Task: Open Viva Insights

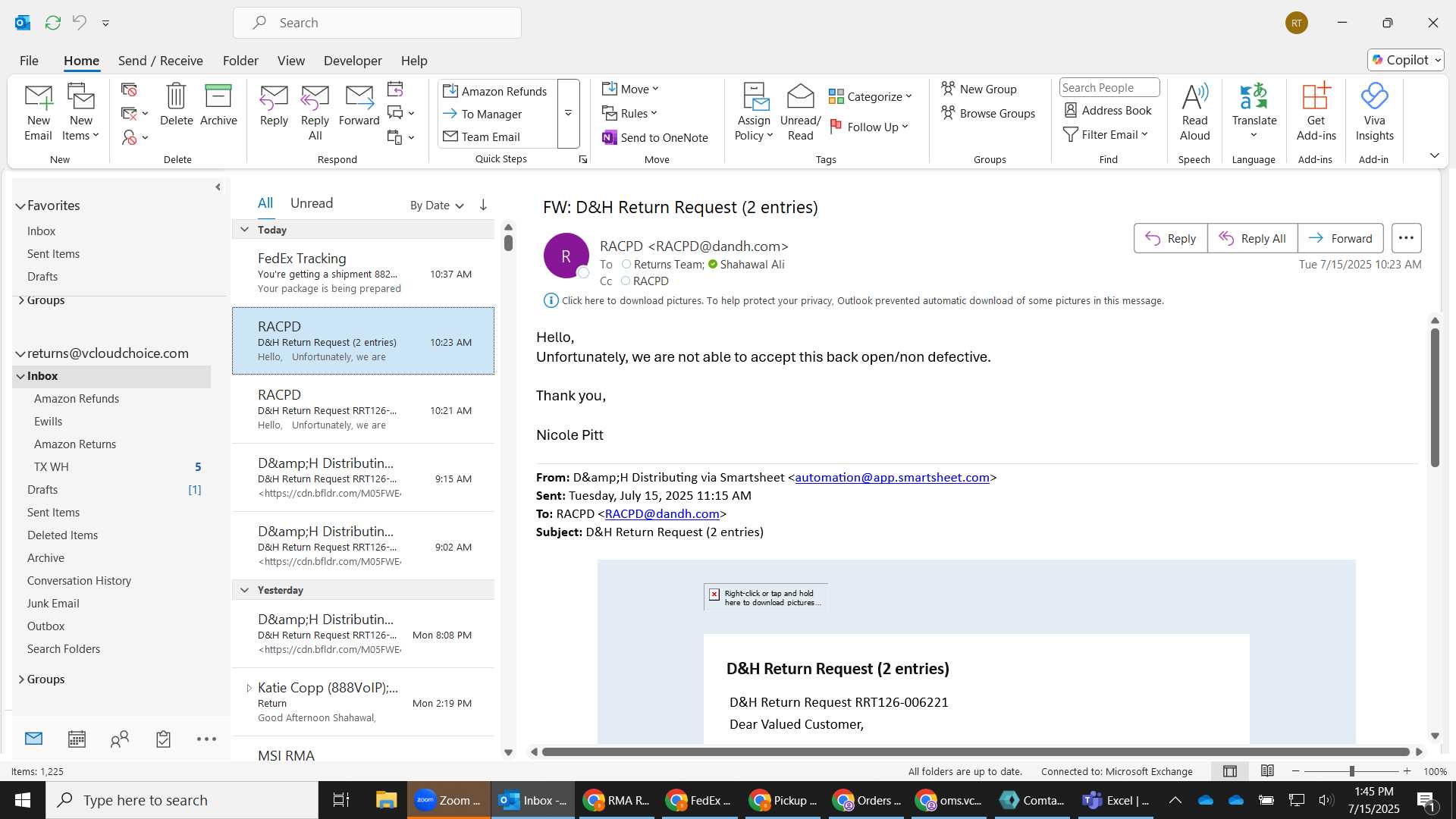Action: (1374, 112)
